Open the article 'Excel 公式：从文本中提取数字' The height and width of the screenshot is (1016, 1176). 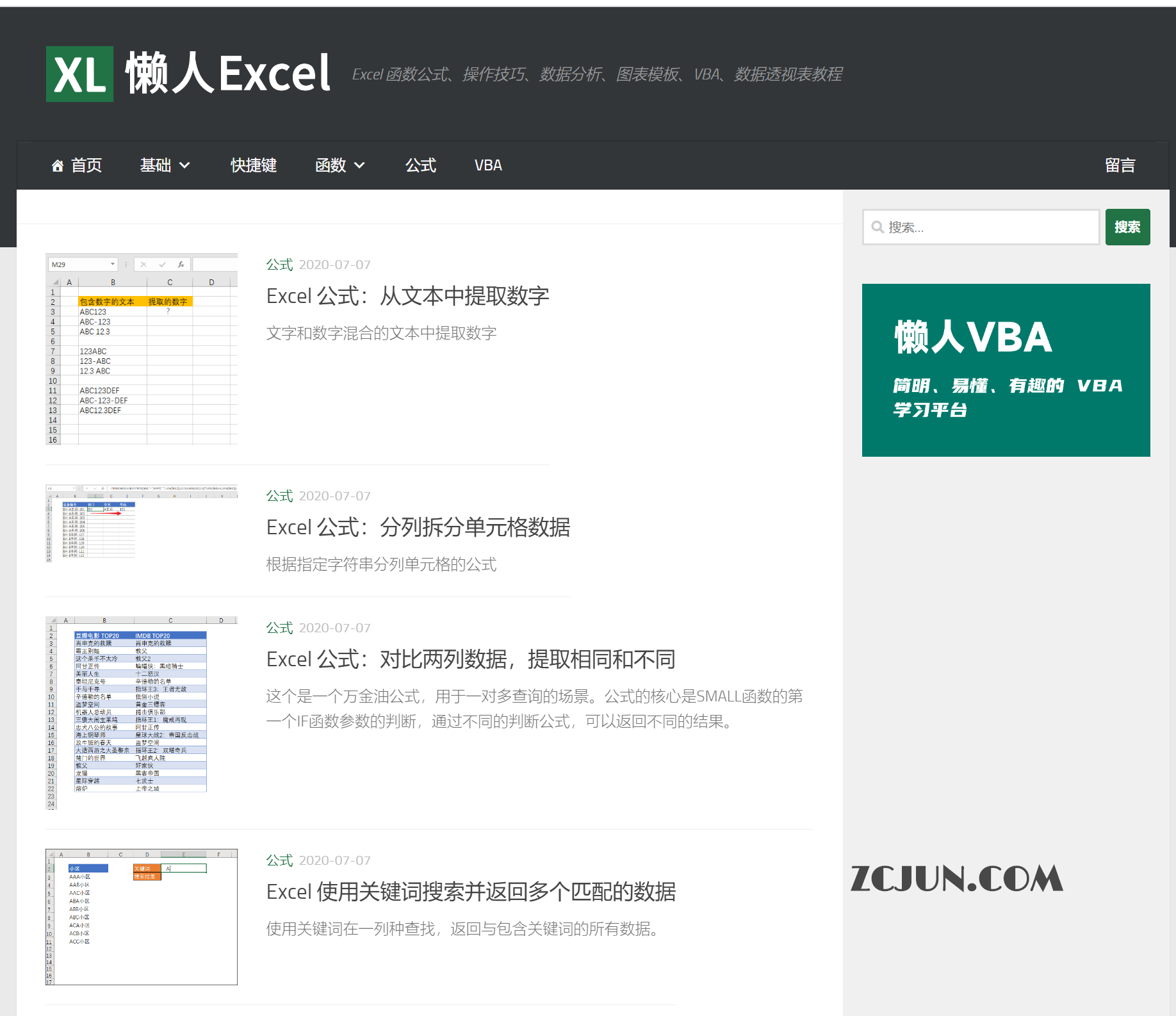click(407, 295)
